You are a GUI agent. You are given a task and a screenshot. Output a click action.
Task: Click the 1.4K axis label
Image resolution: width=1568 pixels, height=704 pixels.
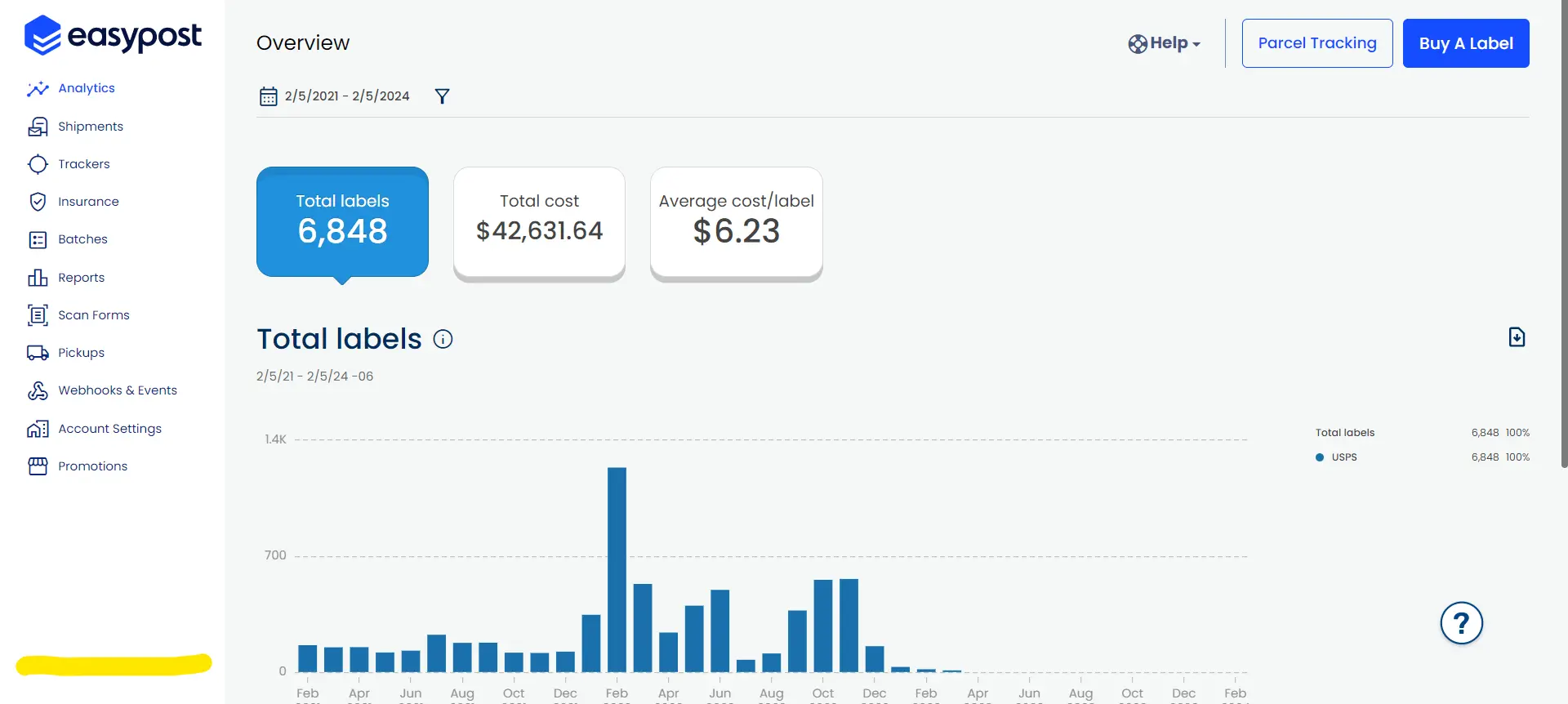275,439
